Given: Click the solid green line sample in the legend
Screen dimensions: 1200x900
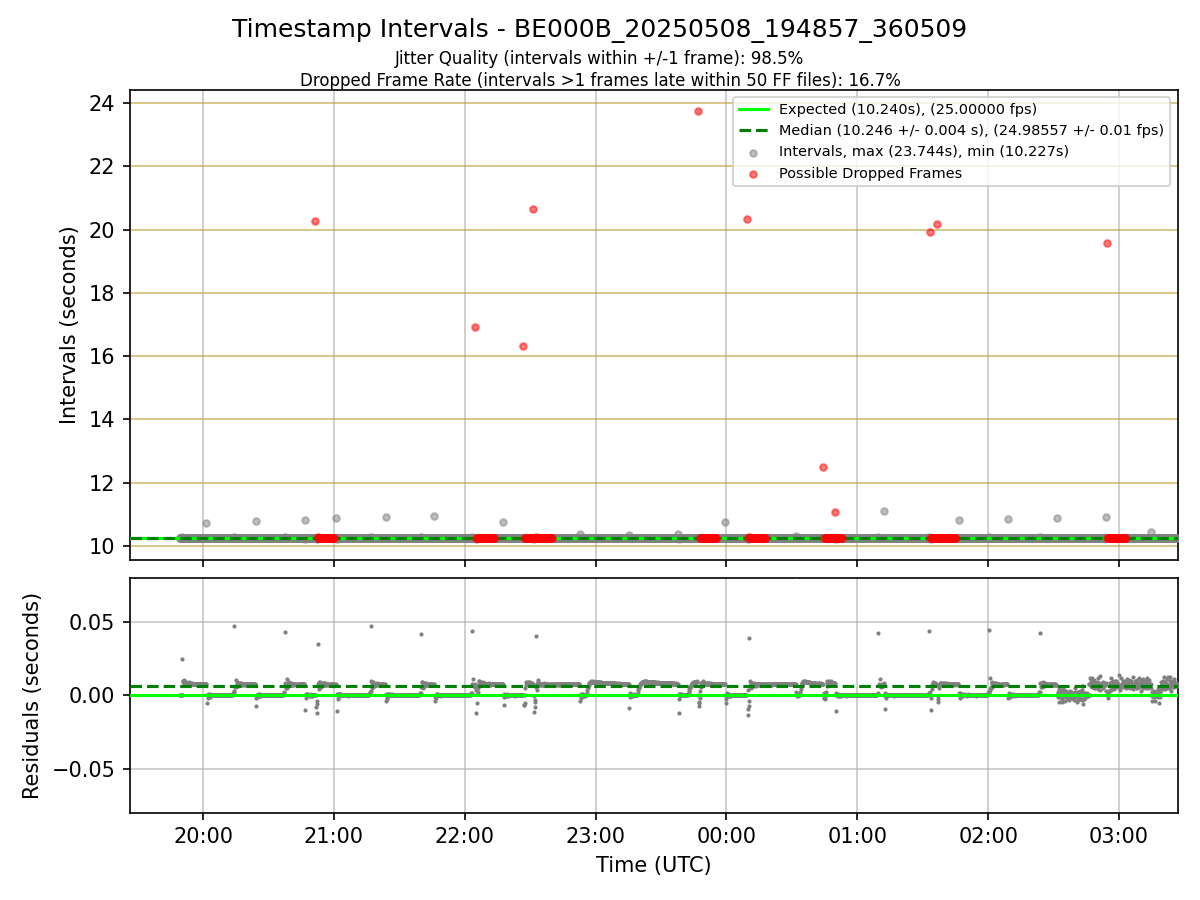Looking at the screenshot, I should tap(755, 109).
